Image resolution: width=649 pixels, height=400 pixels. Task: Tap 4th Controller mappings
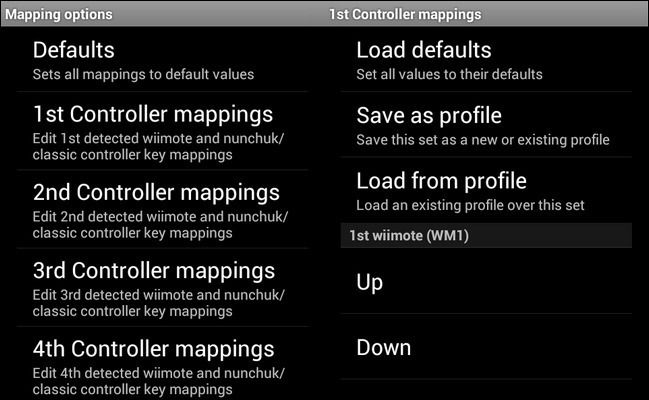(153, 349)
